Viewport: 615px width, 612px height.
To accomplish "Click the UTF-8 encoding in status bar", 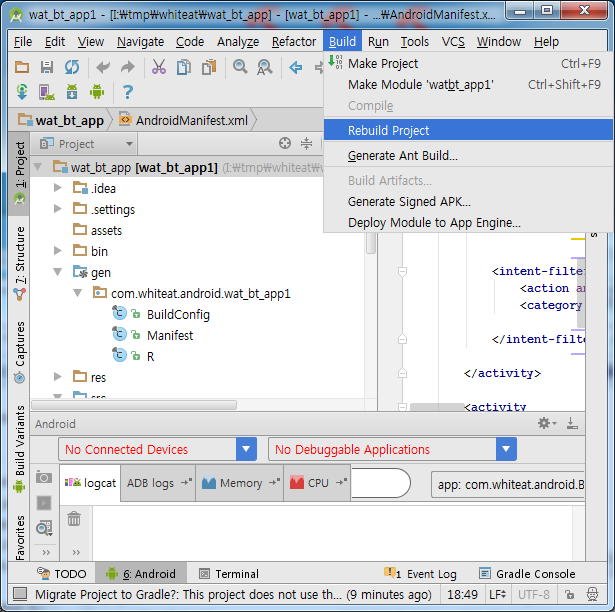I will click(x=533, y=594).
